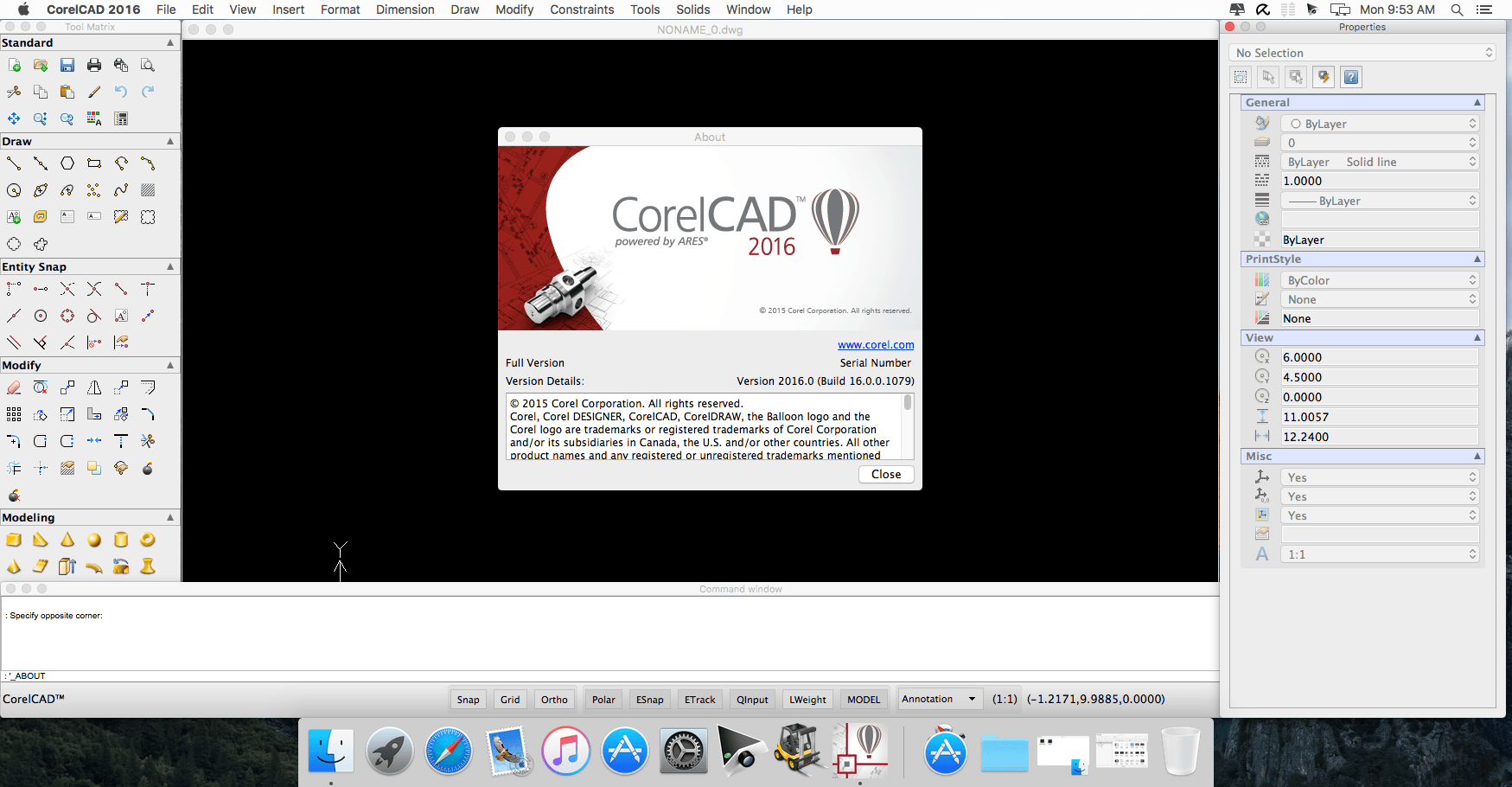Open the Format menu
This screenshot has height=787, width=1512.
coord(340,10)
